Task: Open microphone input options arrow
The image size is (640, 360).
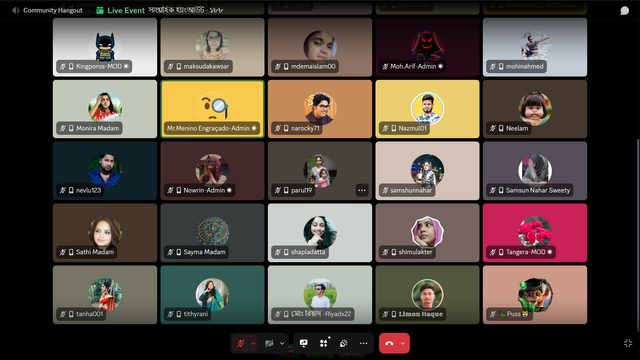Action: coord(253,343)
